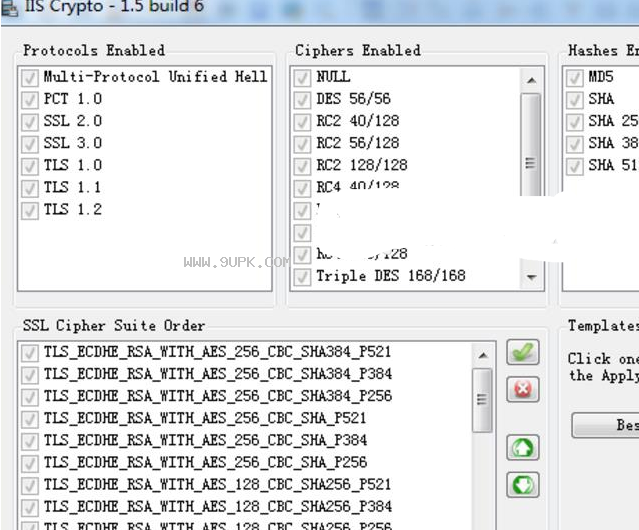Click the IIS Crypto title bar icon
This screenshot has height=530, width=639.
click(x=9, y=7)
